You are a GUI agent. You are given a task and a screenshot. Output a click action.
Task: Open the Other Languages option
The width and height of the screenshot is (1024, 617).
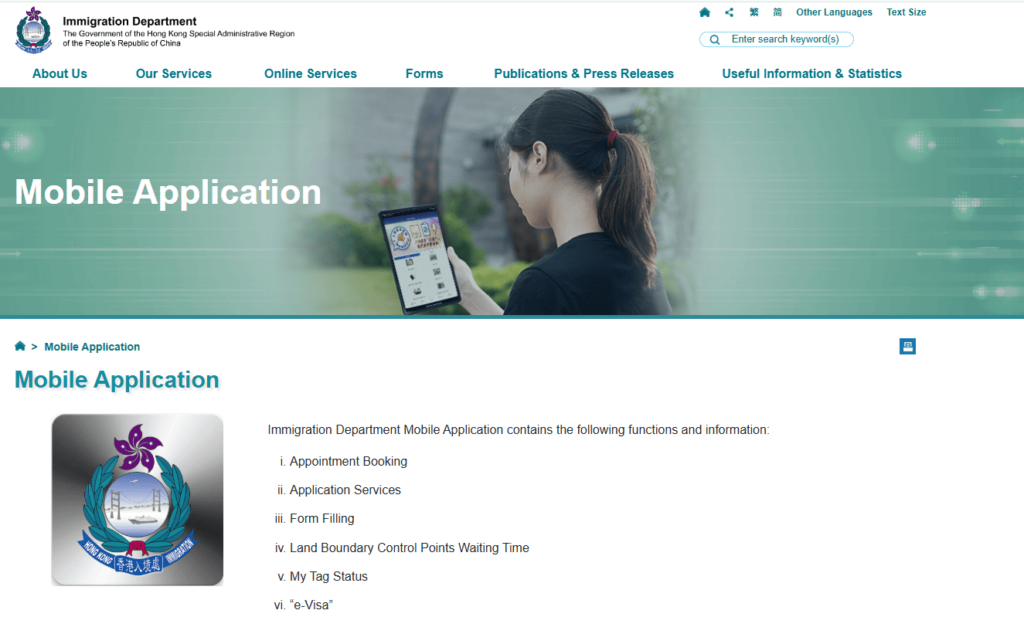(833, 12)
